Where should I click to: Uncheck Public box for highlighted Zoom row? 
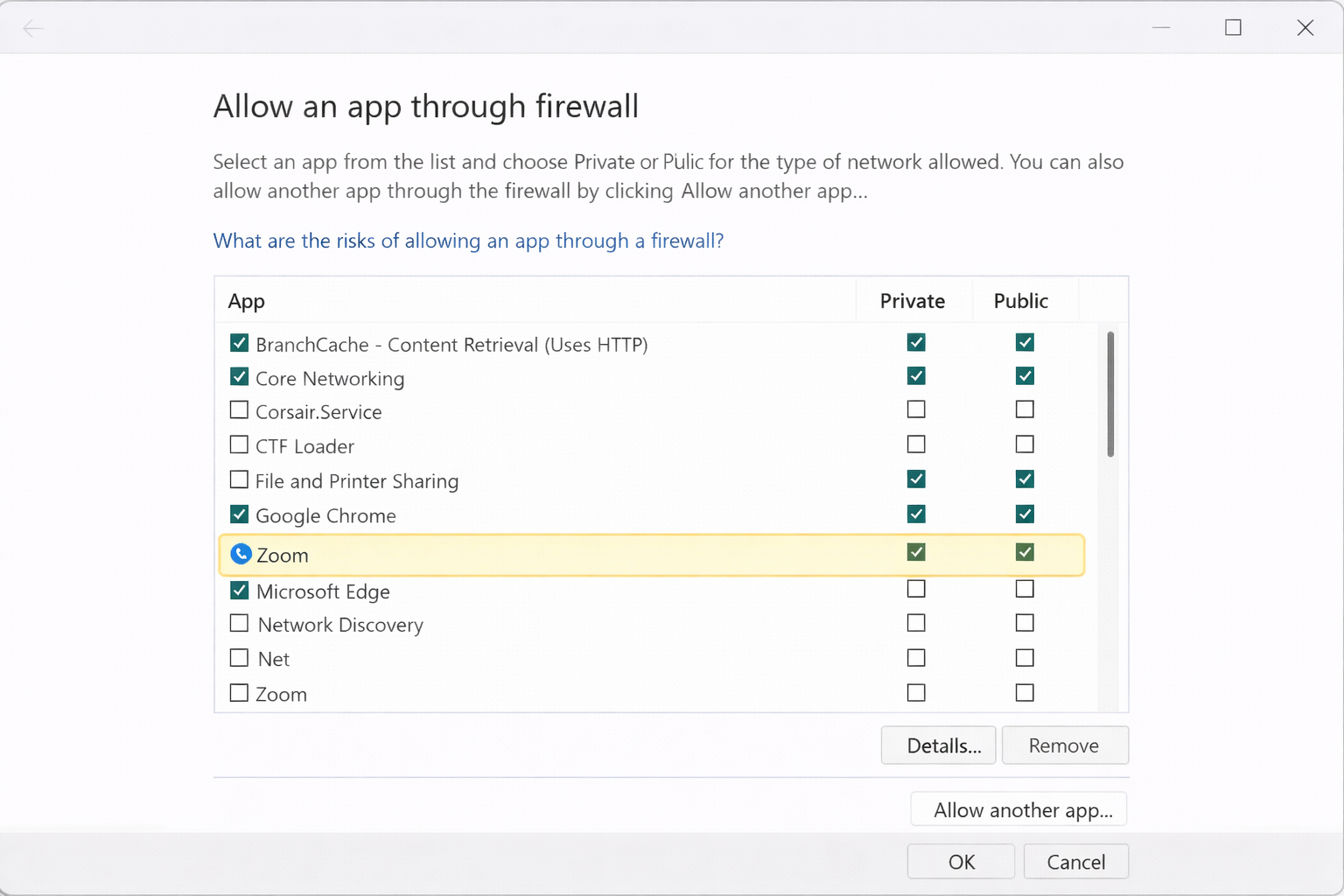[1025, 552]
